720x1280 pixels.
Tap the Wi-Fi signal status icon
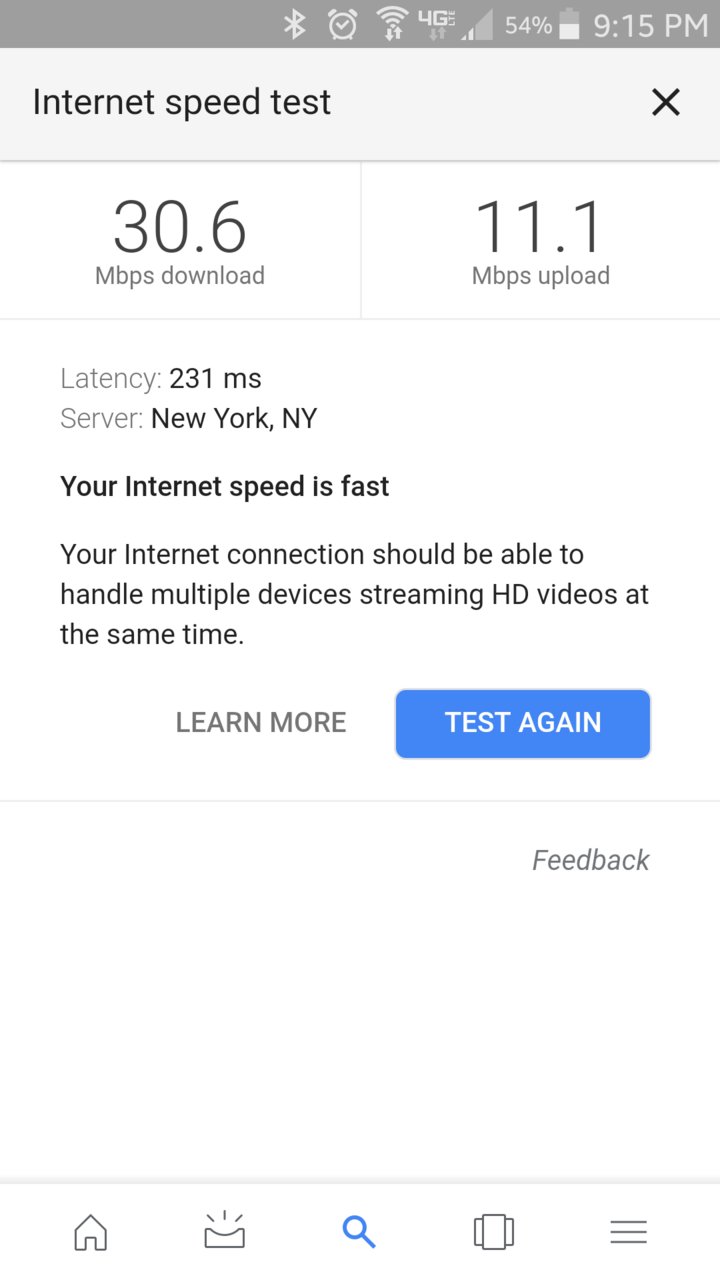392,24
